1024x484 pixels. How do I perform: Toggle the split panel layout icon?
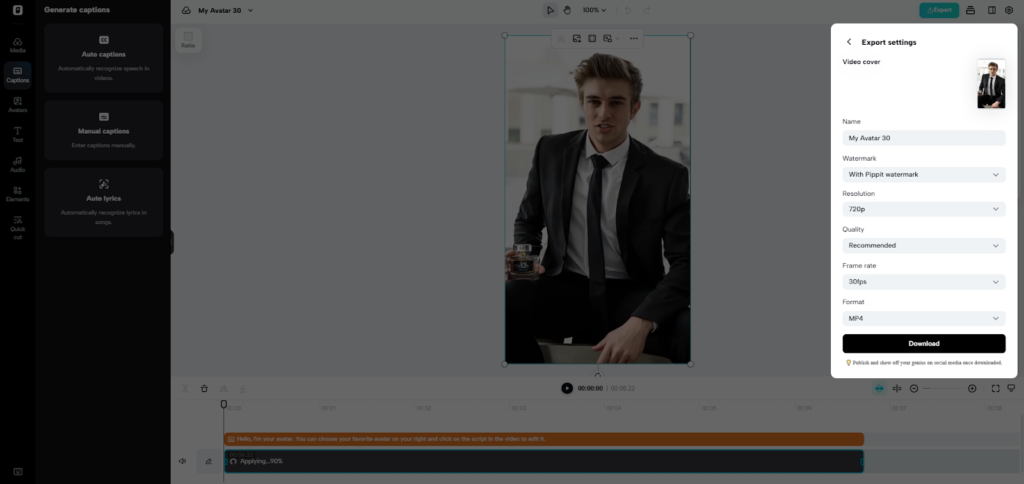coord(992,10)
